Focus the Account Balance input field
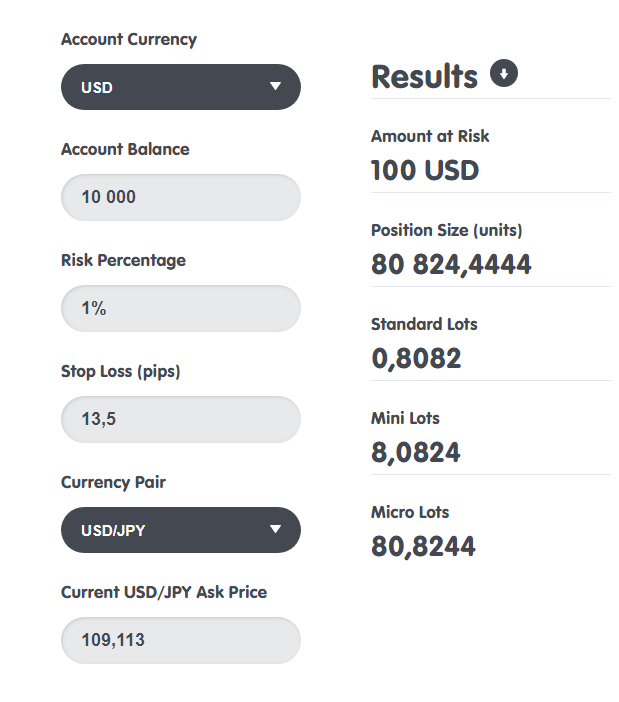The image size is (619, 702). [180, 198]
